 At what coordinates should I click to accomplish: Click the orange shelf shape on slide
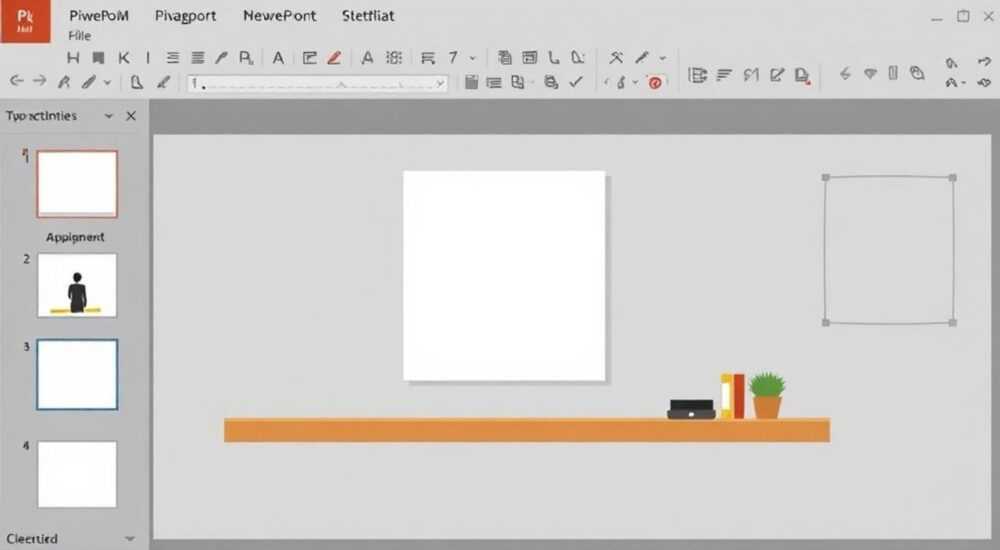coord(527,430)
